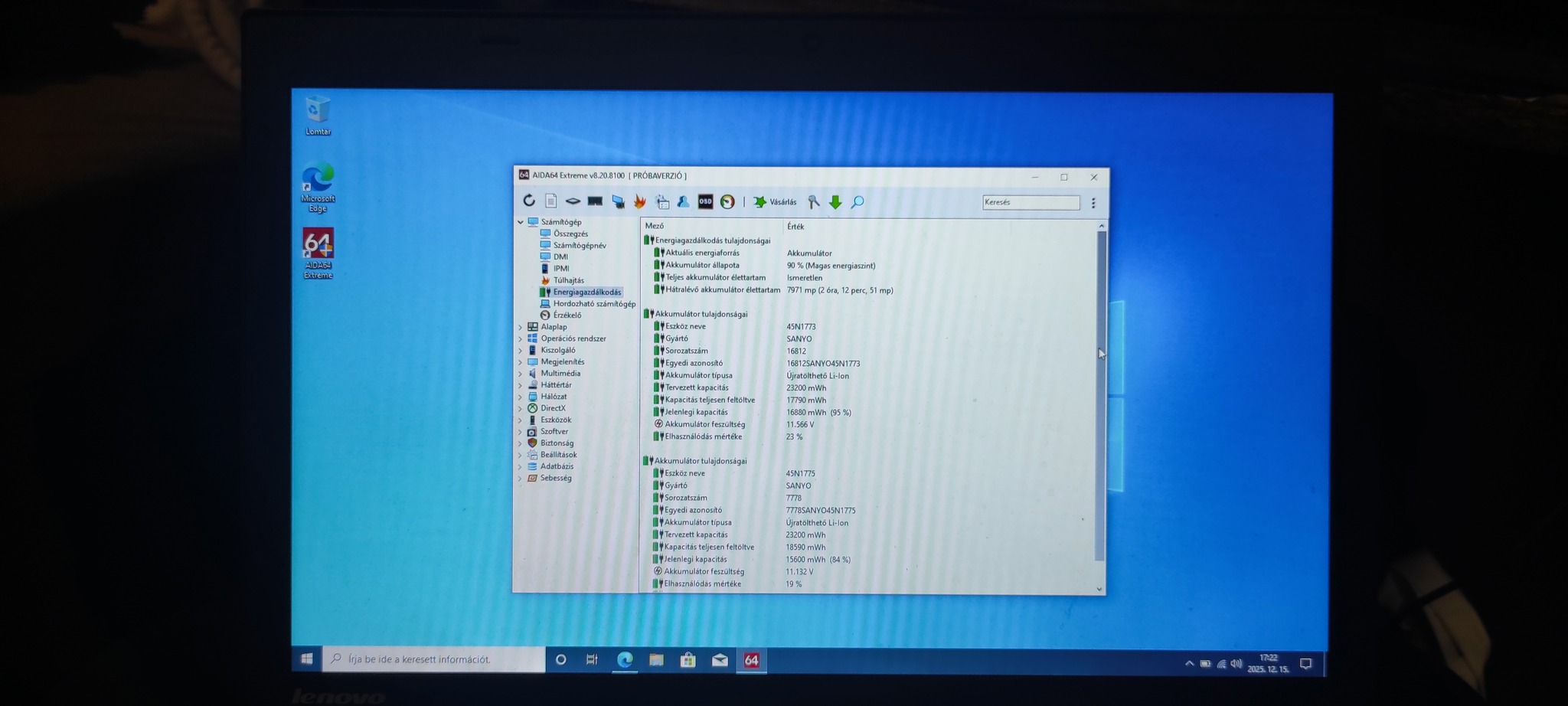
Task: Open the Windows Start menu
Action: click(307, 659)
